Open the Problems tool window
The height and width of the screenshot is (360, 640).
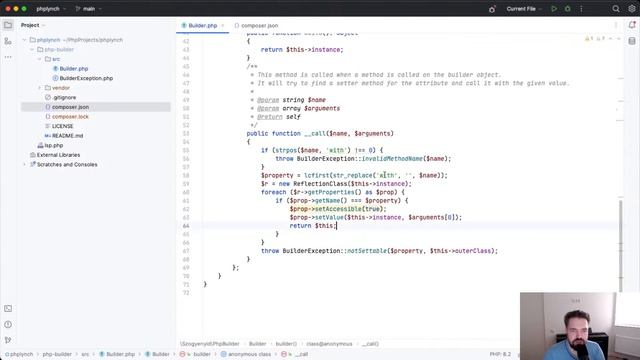(8, 324)
